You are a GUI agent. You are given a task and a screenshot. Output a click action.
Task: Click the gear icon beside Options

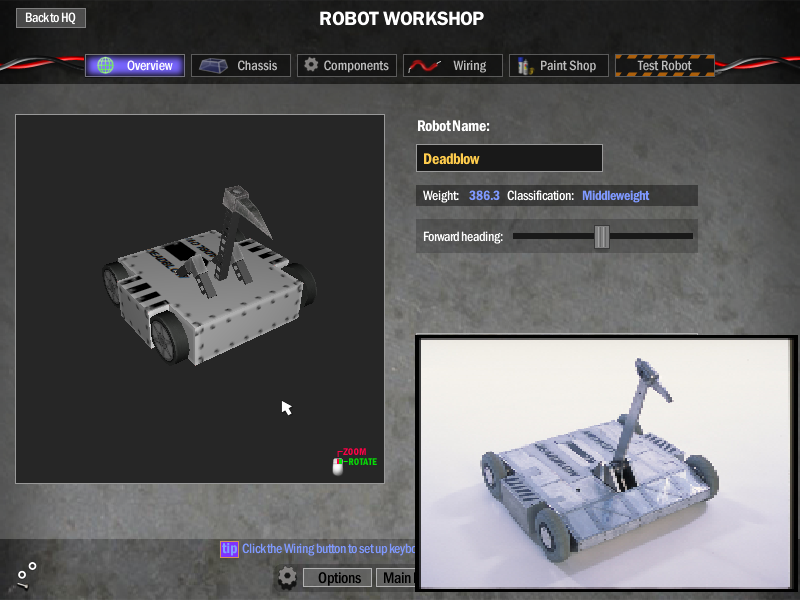click(287, 577)
